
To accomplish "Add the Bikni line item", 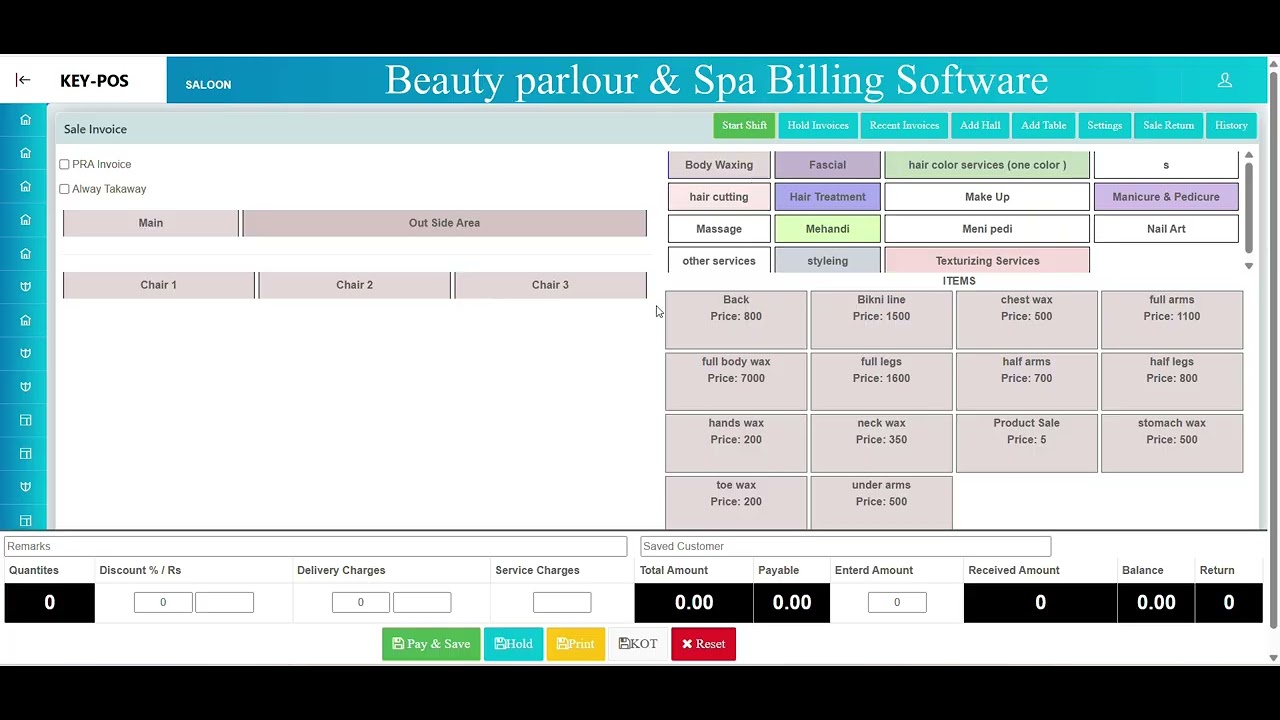I will tap(881, 320).
